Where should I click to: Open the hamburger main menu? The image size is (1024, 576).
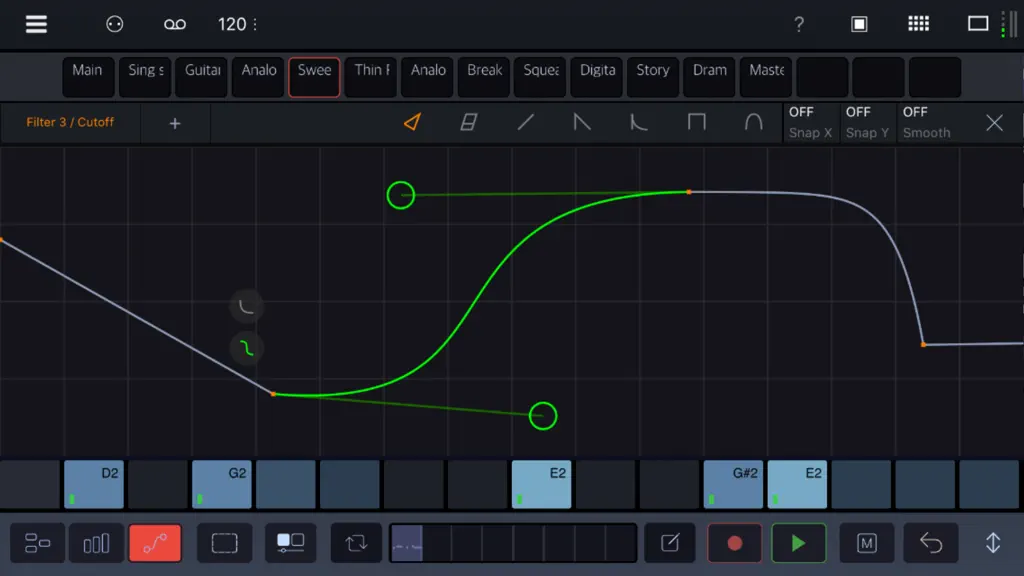pyautogui.click(x=36, y=24)
